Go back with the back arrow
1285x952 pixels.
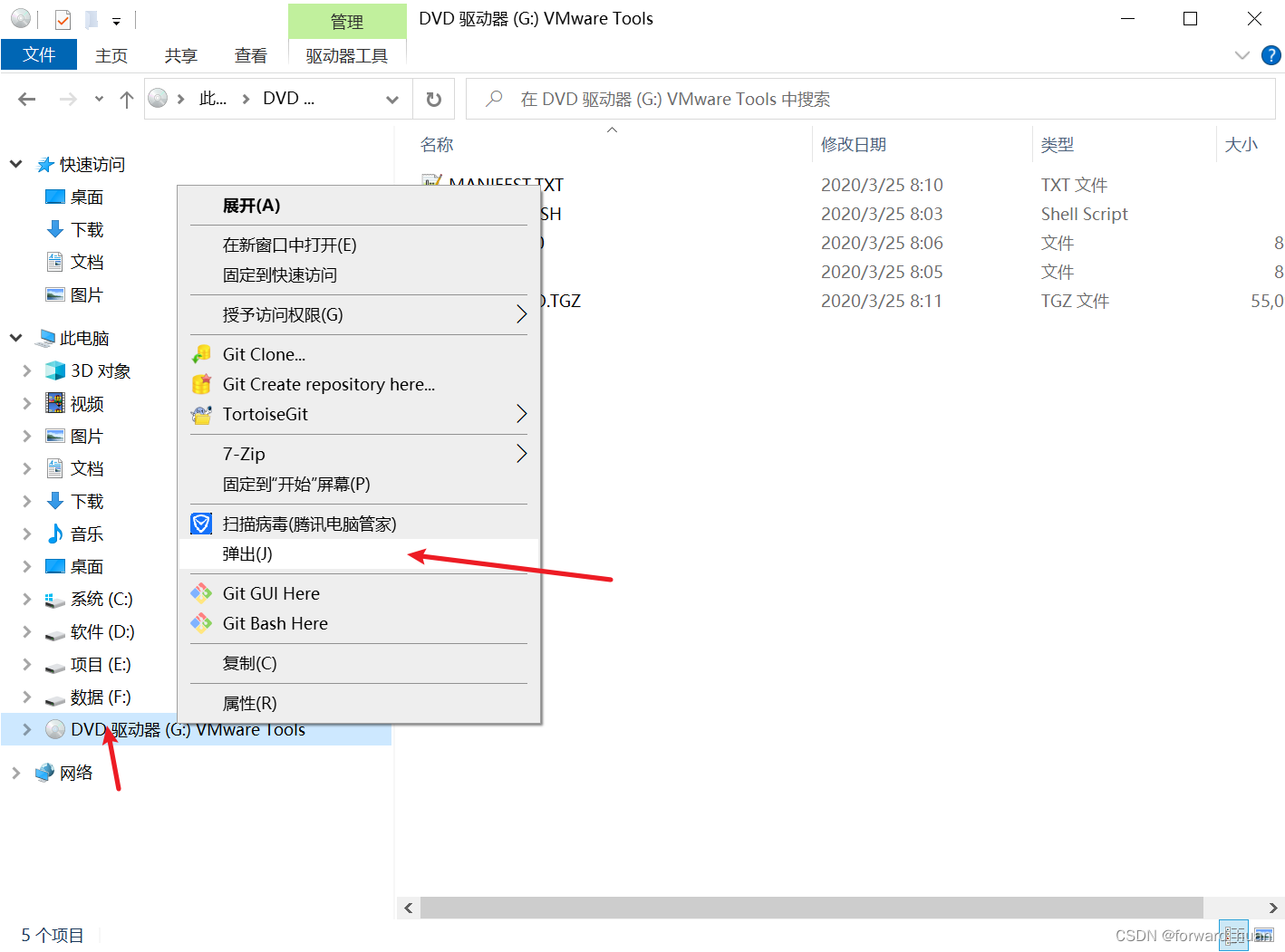(x=27, y=99)
